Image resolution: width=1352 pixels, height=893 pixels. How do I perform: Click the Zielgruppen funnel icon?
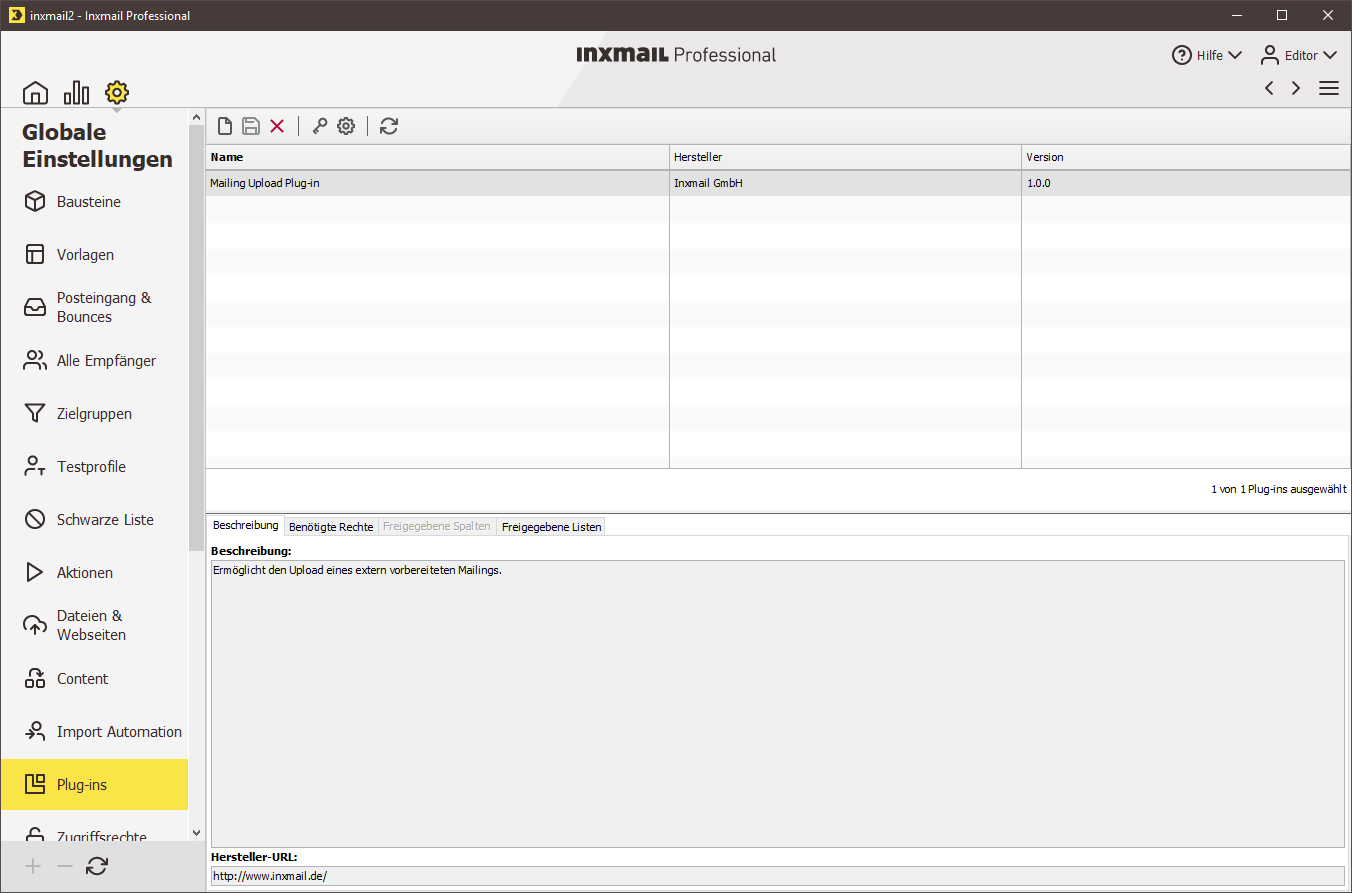point(35,414)
